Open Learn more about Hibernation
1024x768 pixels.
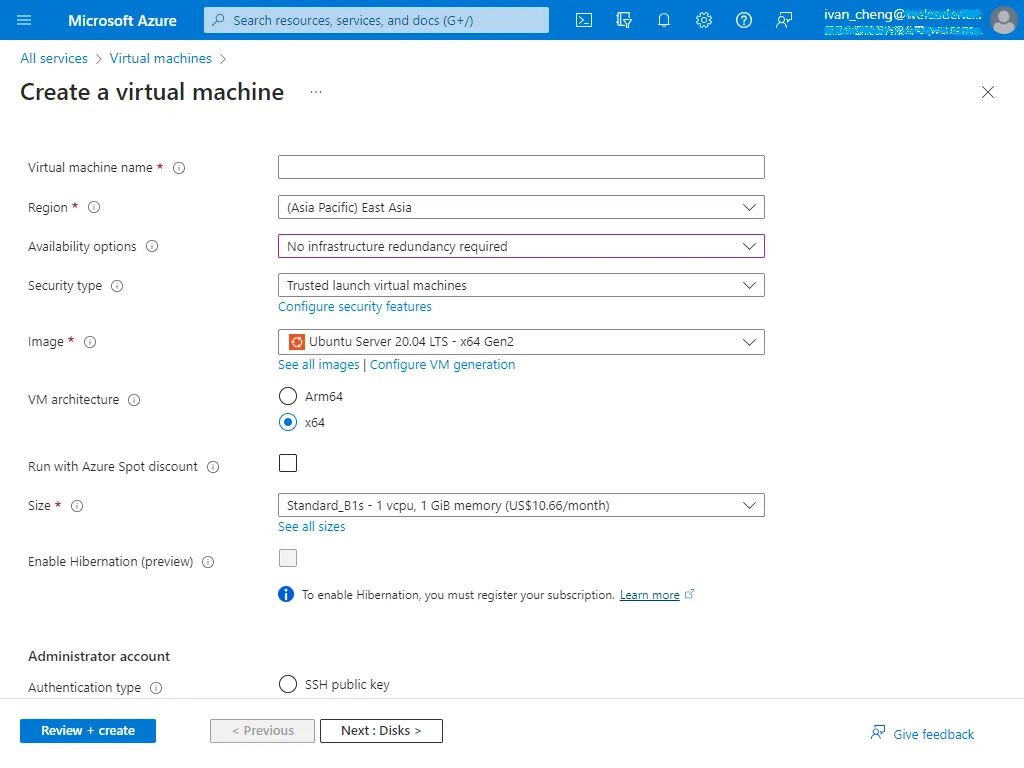(649, 595)
